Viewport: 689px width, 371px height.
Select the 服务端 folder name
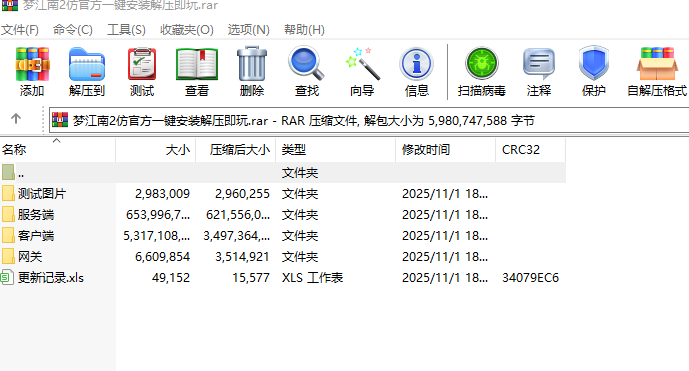[x=36, y=215]
